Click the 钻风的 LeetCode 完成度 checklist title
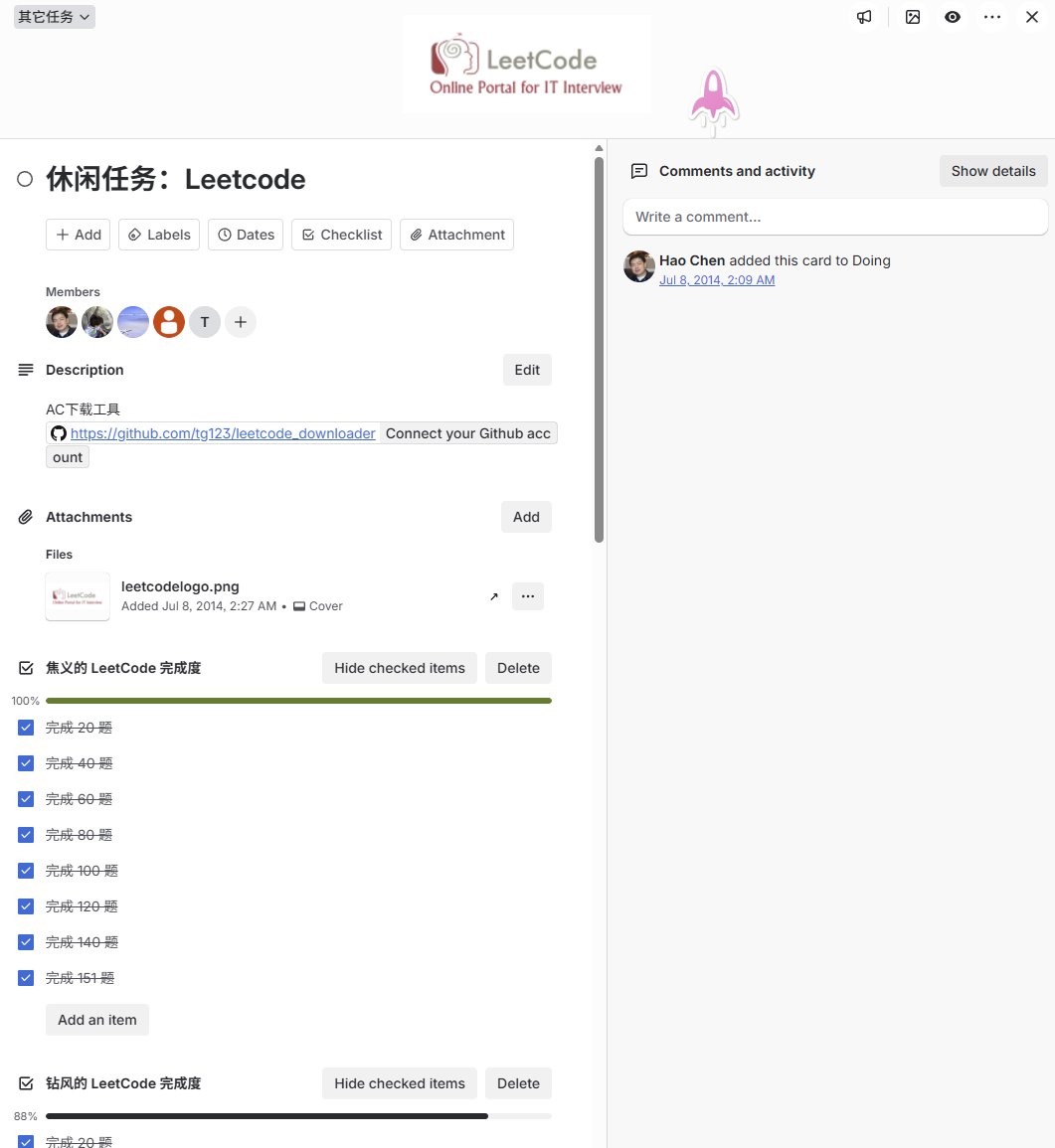1055x1148 pixels. (x=123, y=1083)
